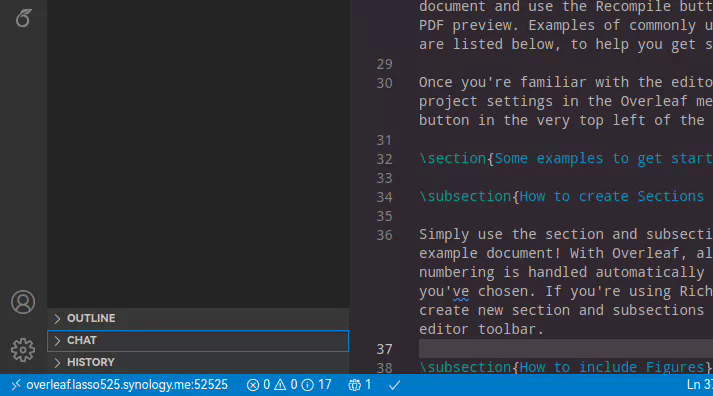The height and width of the screenshot is (396, 713).
Task: Click text "PDF preview. Examples of commonly"
Action: coord(557,25)
